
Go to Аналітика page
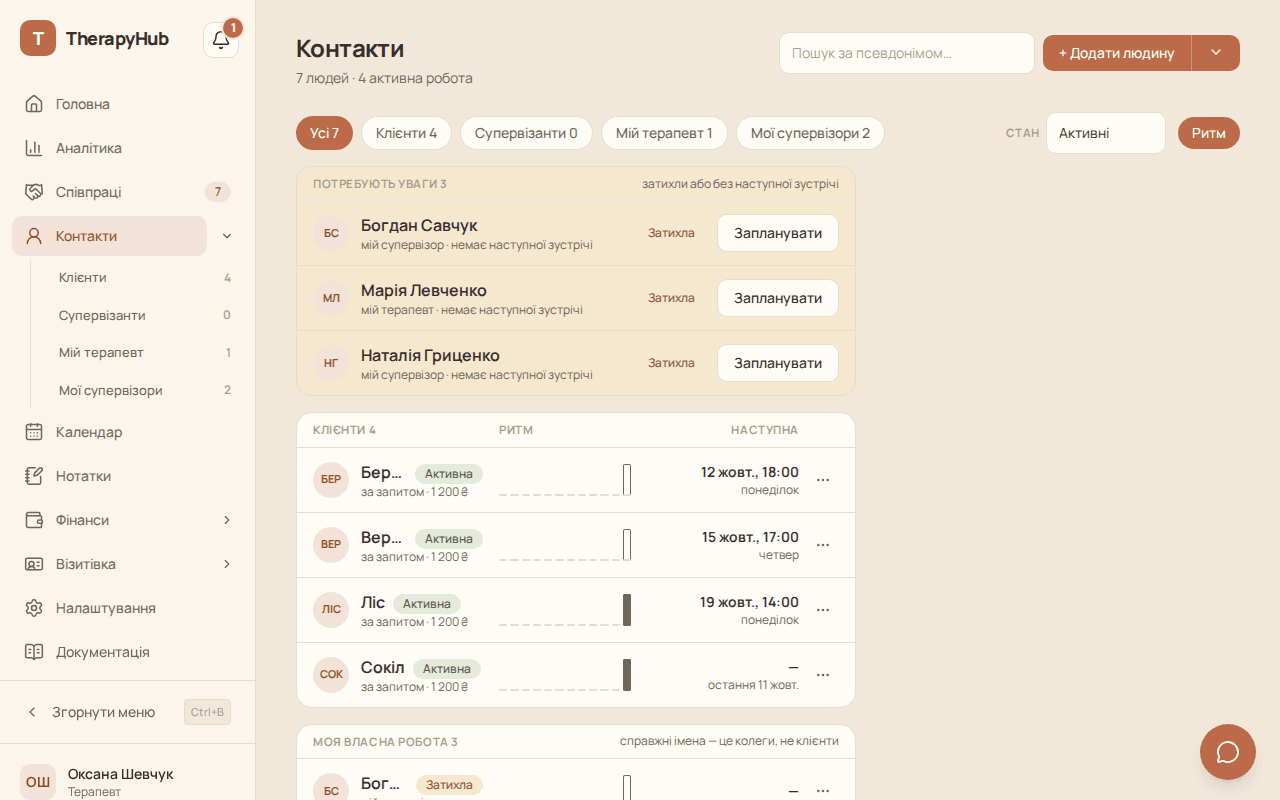pyautogui.click(x=127, y=148)
